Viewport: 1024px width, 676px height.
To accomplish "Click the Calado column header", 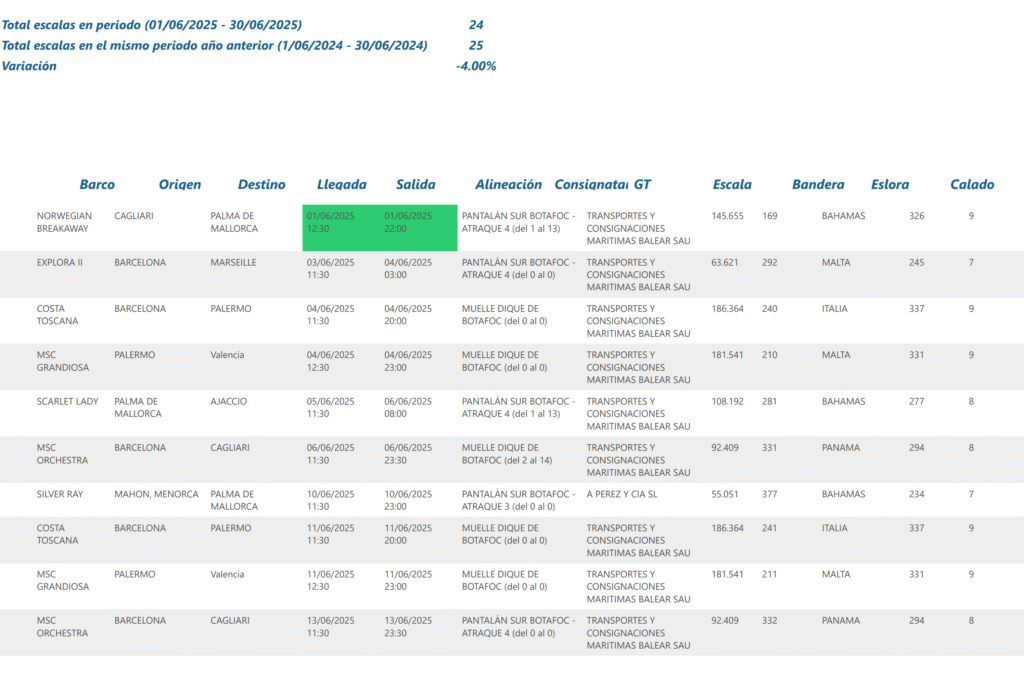I will tap(972, 185).
